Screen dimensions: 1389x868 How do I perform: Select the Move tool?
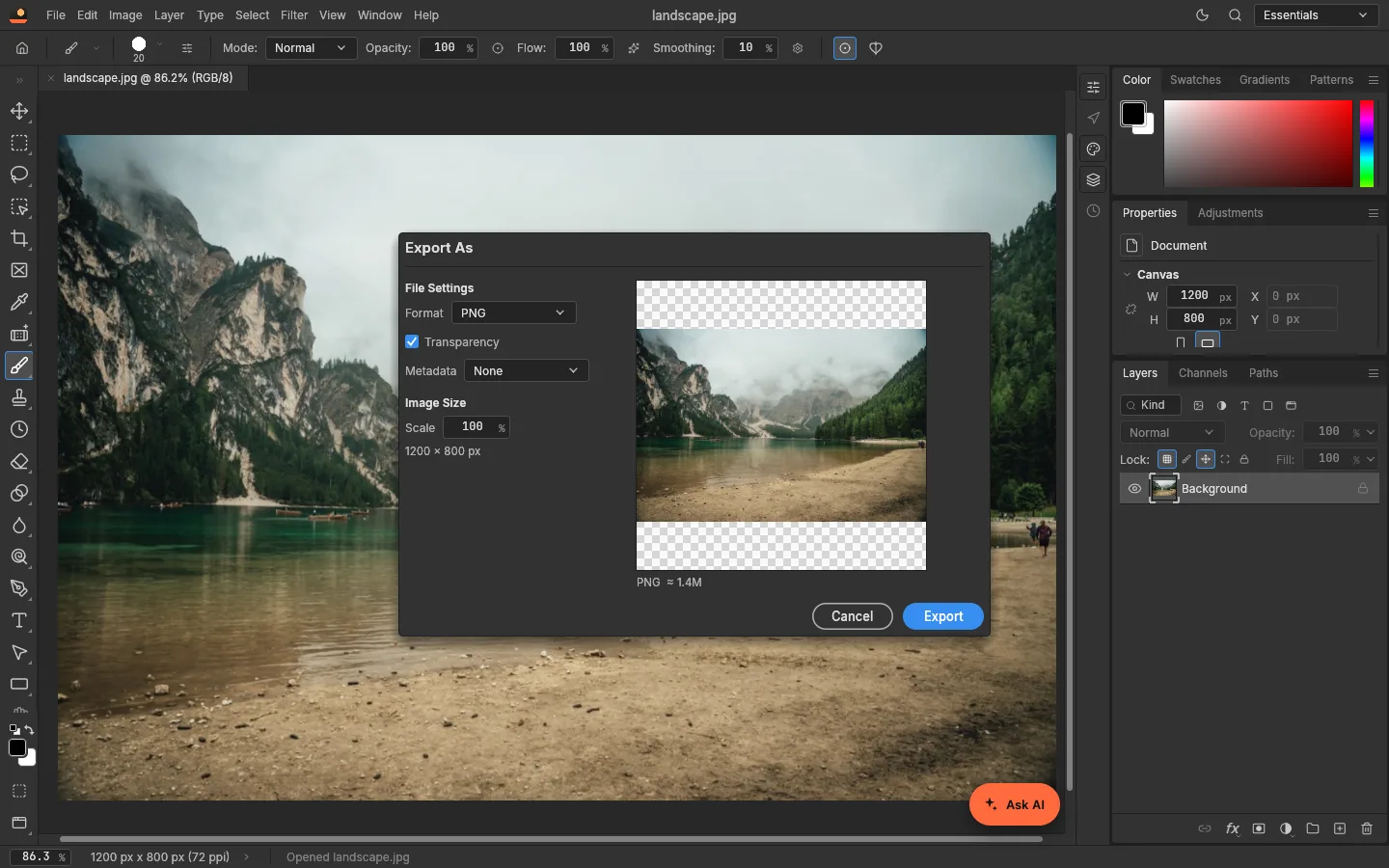click(x=19, y=111)
